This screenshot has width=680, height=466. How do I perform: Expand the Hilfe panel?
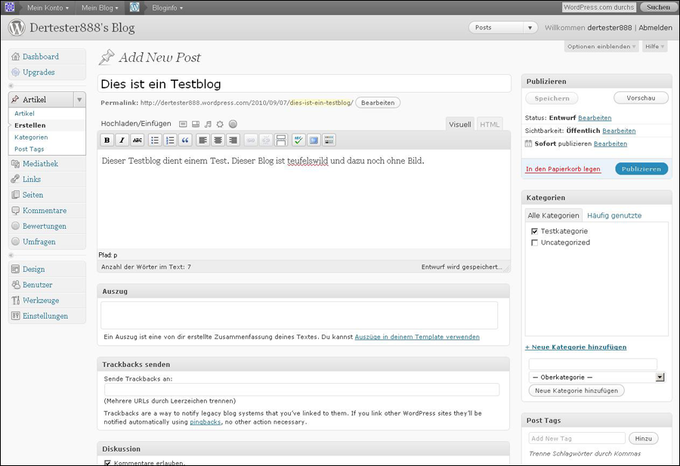tap(654, 46)
